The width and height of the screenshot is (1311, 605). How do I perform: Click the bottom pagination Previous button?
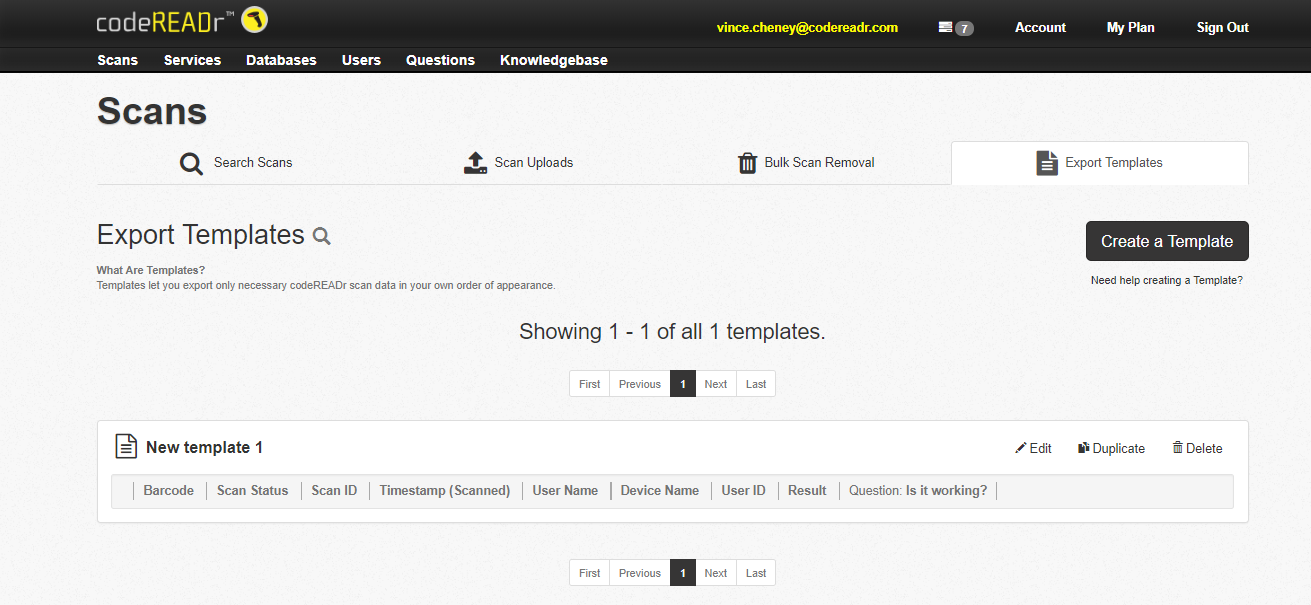640,573
